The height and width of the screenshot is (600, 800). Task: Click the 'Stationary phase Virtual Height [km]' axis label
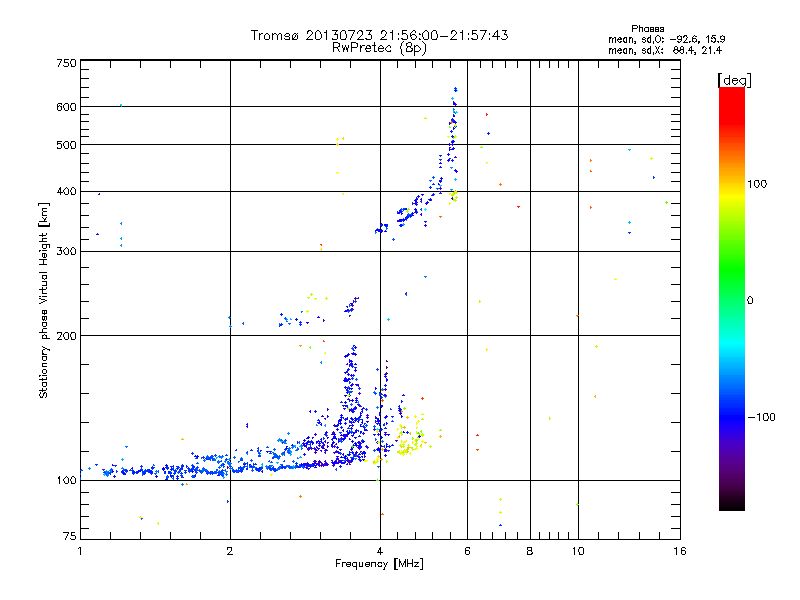coord(44,300)
